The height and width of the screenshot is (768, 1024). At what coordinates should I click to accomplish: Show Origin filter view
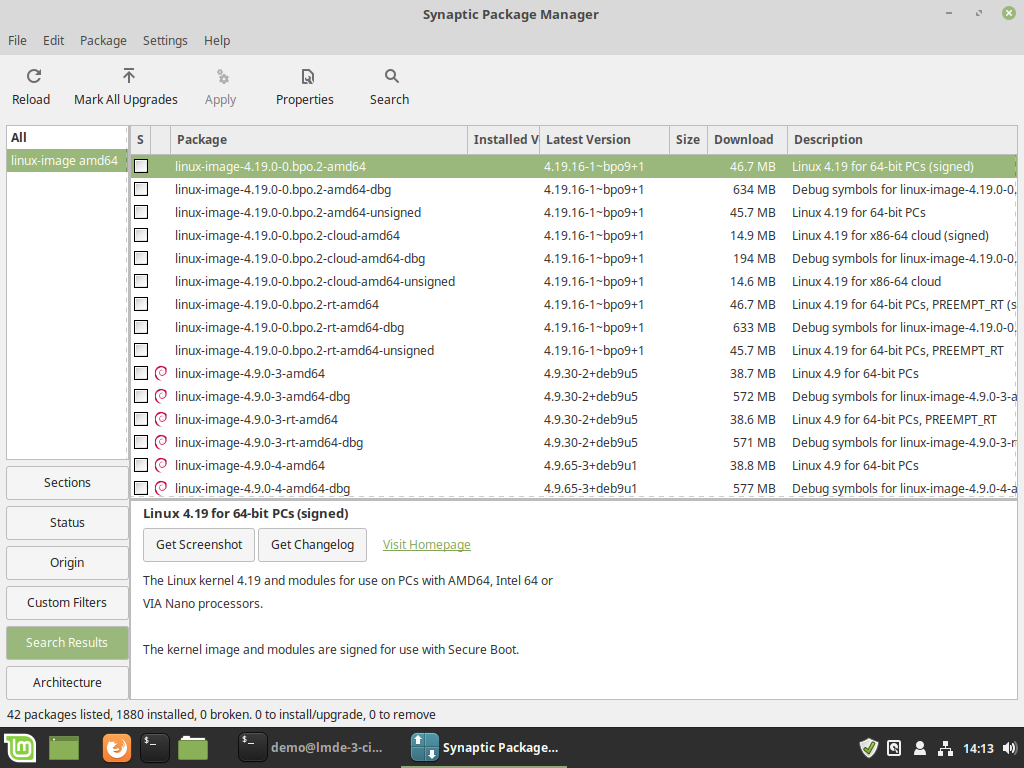pyautogui.click(x=67, y=562)
